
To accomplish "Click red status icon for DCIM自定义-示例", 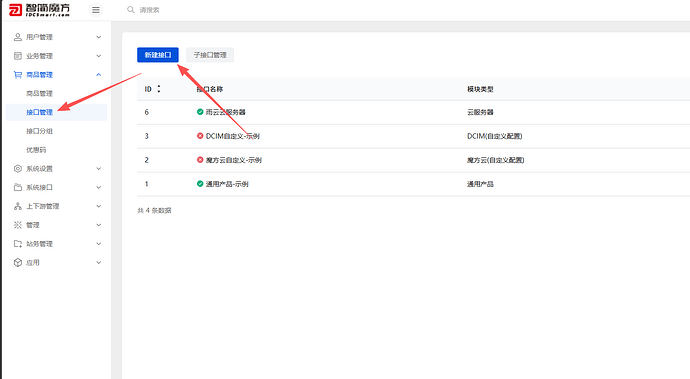I will click(200, 136).
